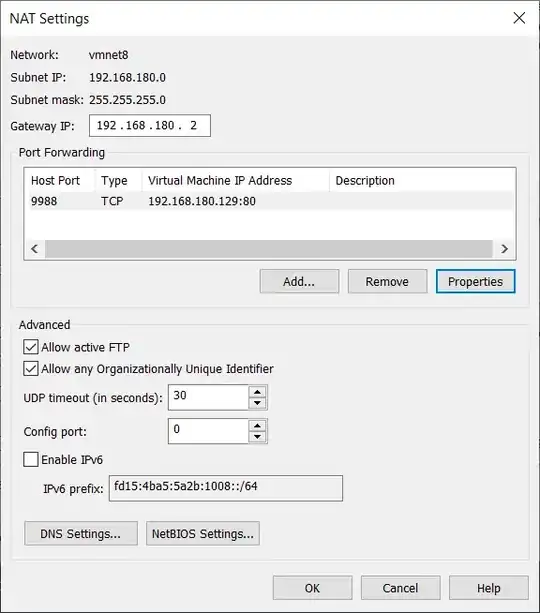Viewport: 540px width, 613px height.
Task: Click the Description column header
Action: click(422, 181)
